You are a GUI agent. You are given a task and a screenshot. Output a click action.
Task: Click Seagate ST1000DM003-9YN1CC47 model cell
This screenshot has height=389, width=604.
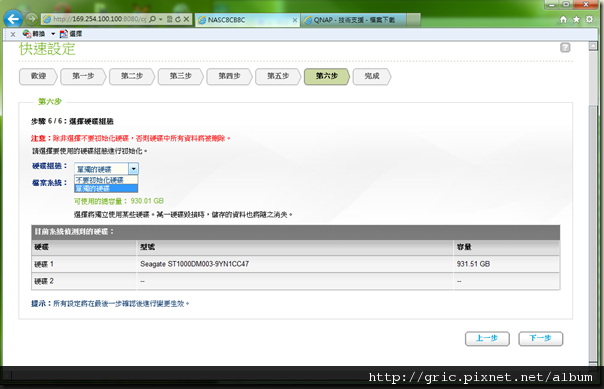(295, 264)
